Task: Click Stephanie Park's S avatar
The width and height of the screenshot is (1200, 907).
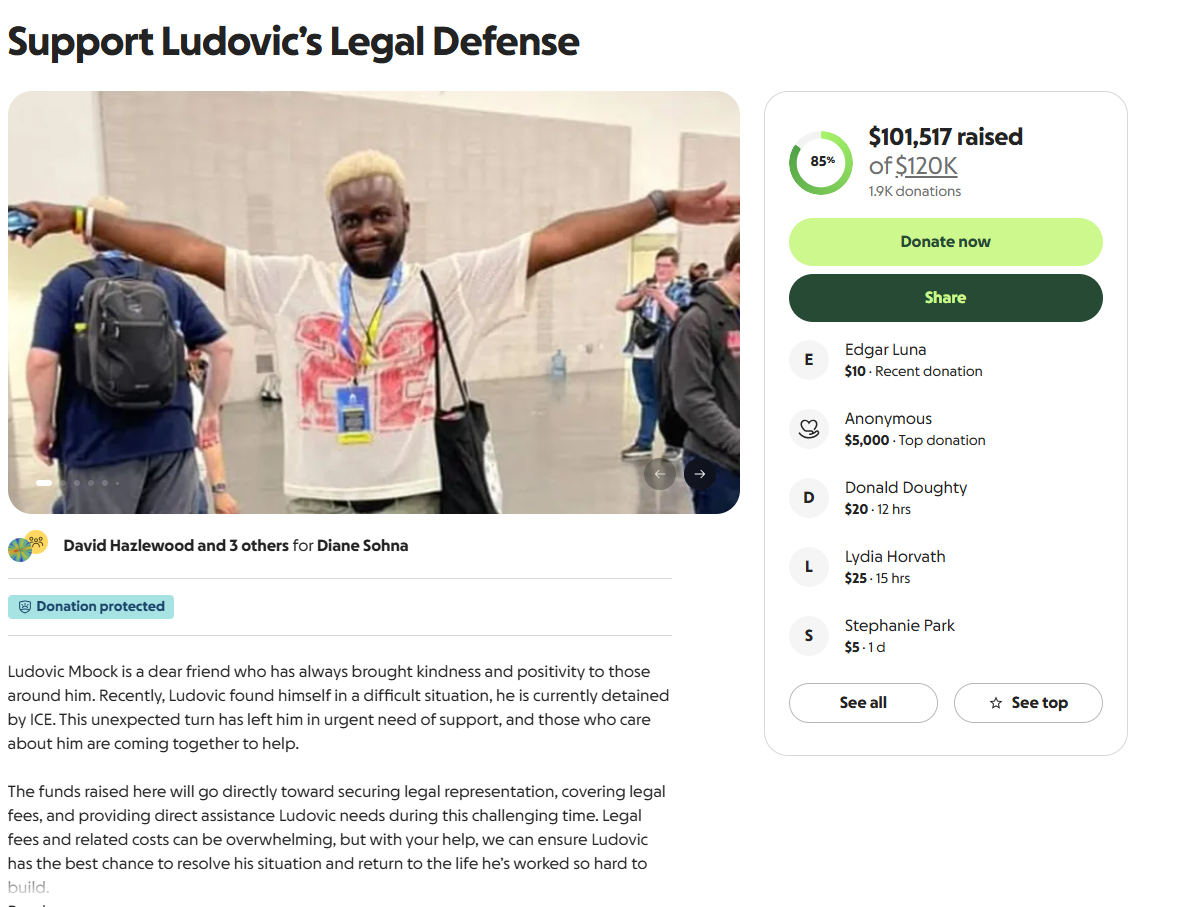Action: coord(809,636)
